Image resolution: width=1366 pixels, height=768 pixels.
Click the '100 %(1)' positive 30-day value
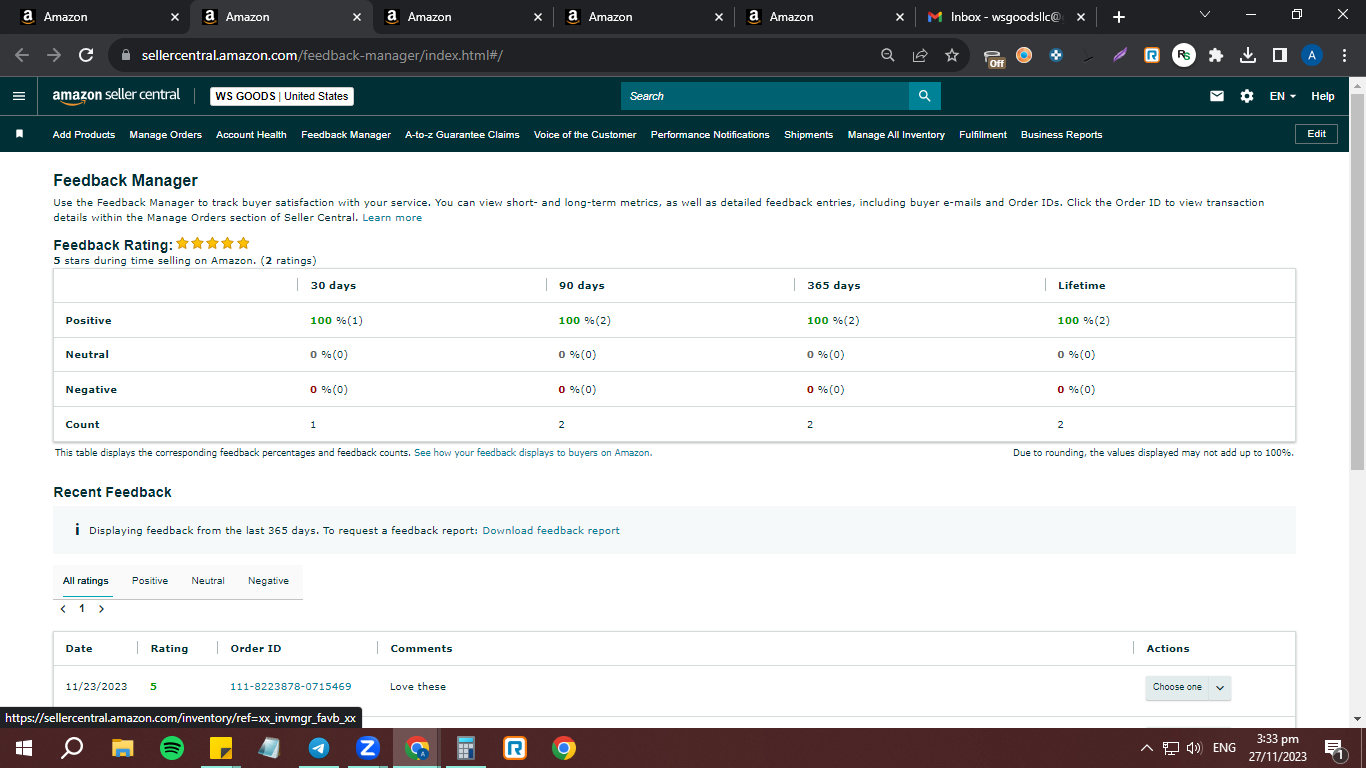336,320
